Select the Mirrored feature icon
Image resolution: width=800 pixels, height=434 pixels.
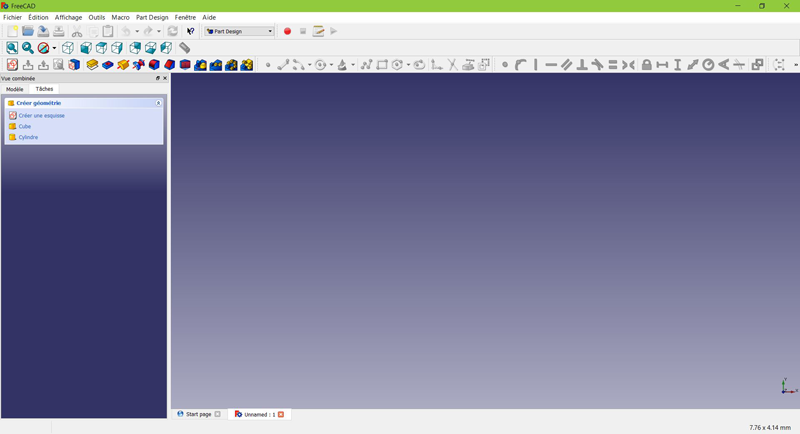tap(200, 65)
